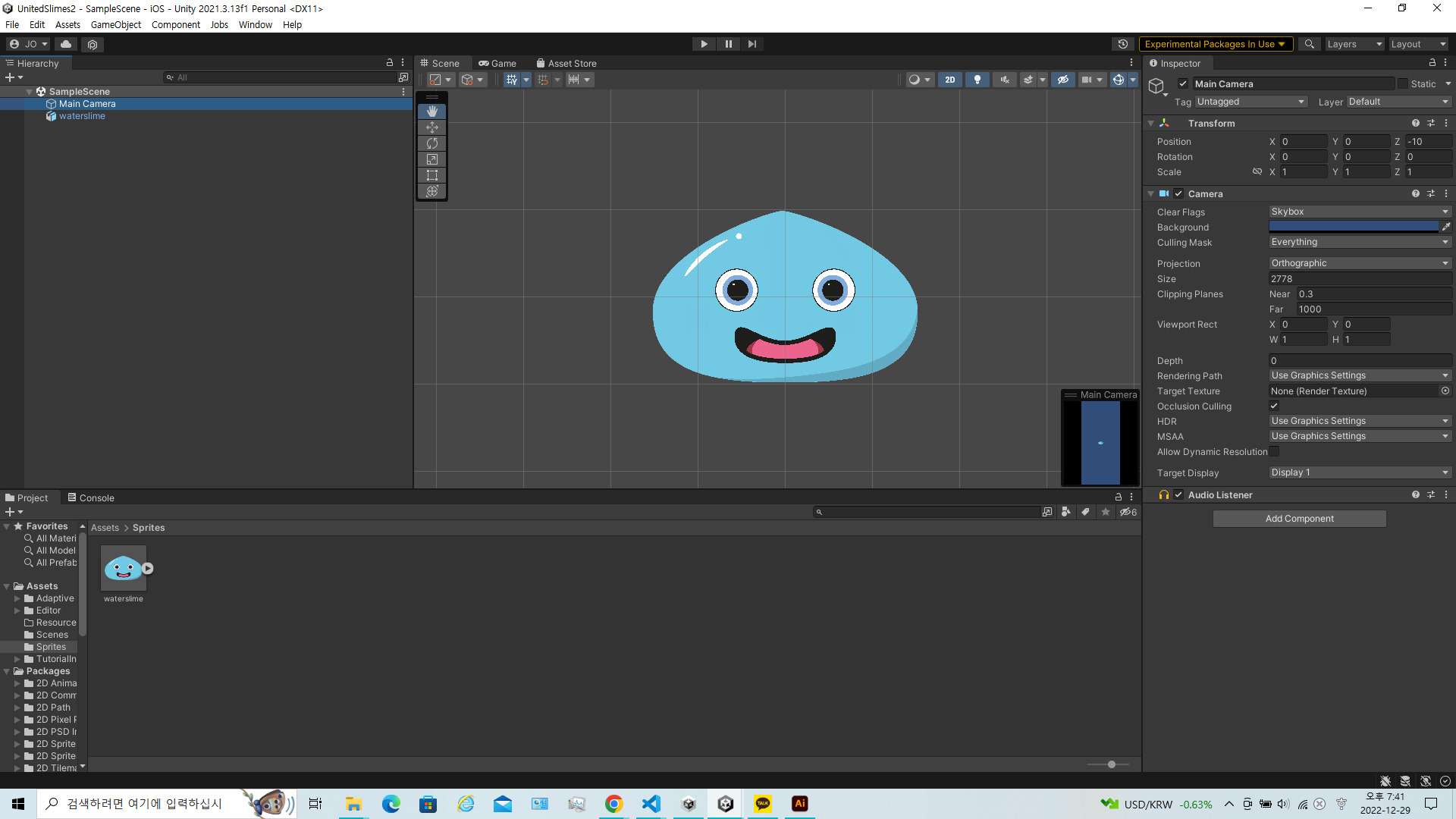Toggle 2D view mode
Viewport: 1456px width, 819px height.
949,80
